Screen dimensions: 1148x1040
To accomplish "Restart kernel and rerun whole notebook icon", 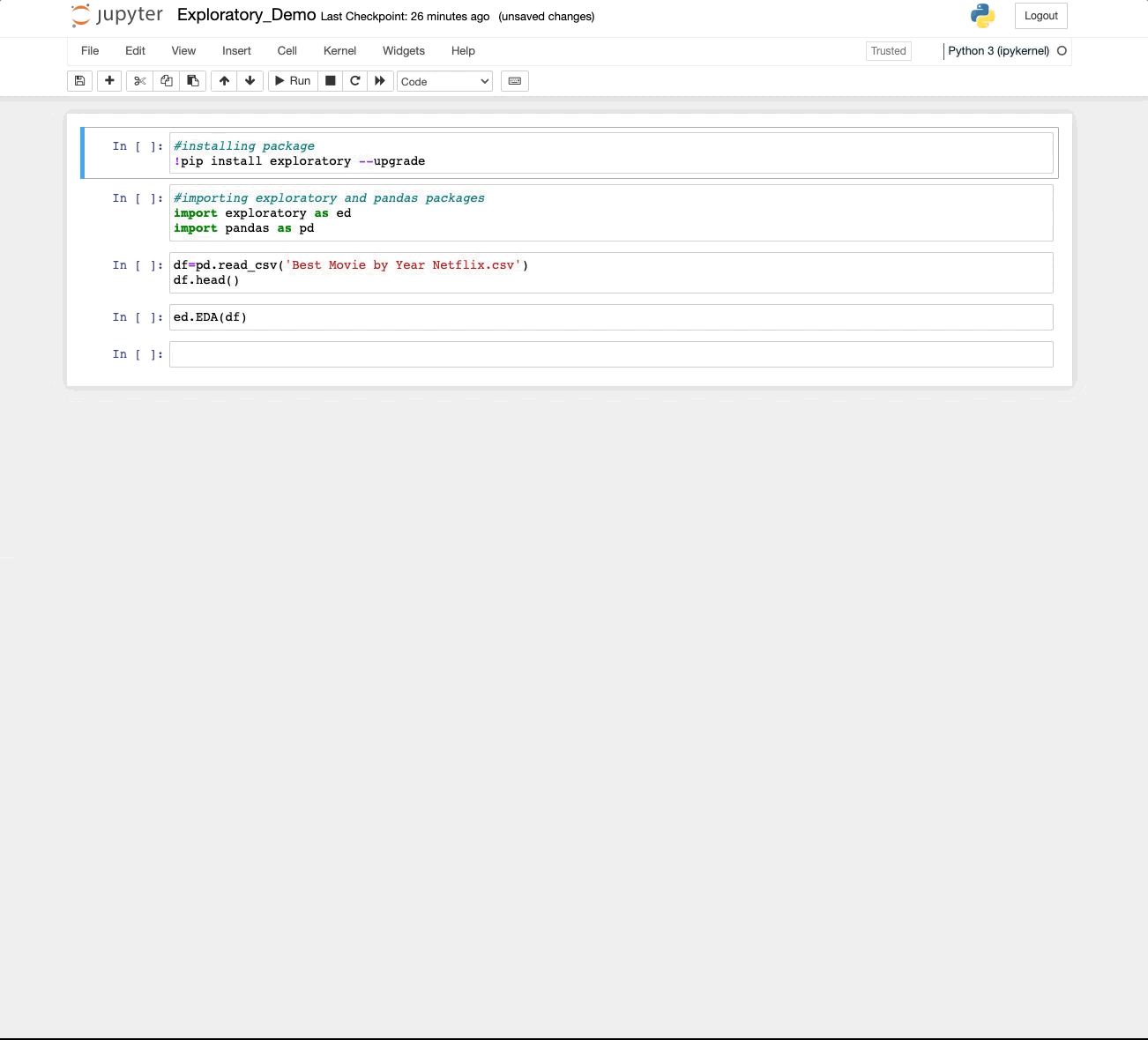I will (x=380, y=81).
